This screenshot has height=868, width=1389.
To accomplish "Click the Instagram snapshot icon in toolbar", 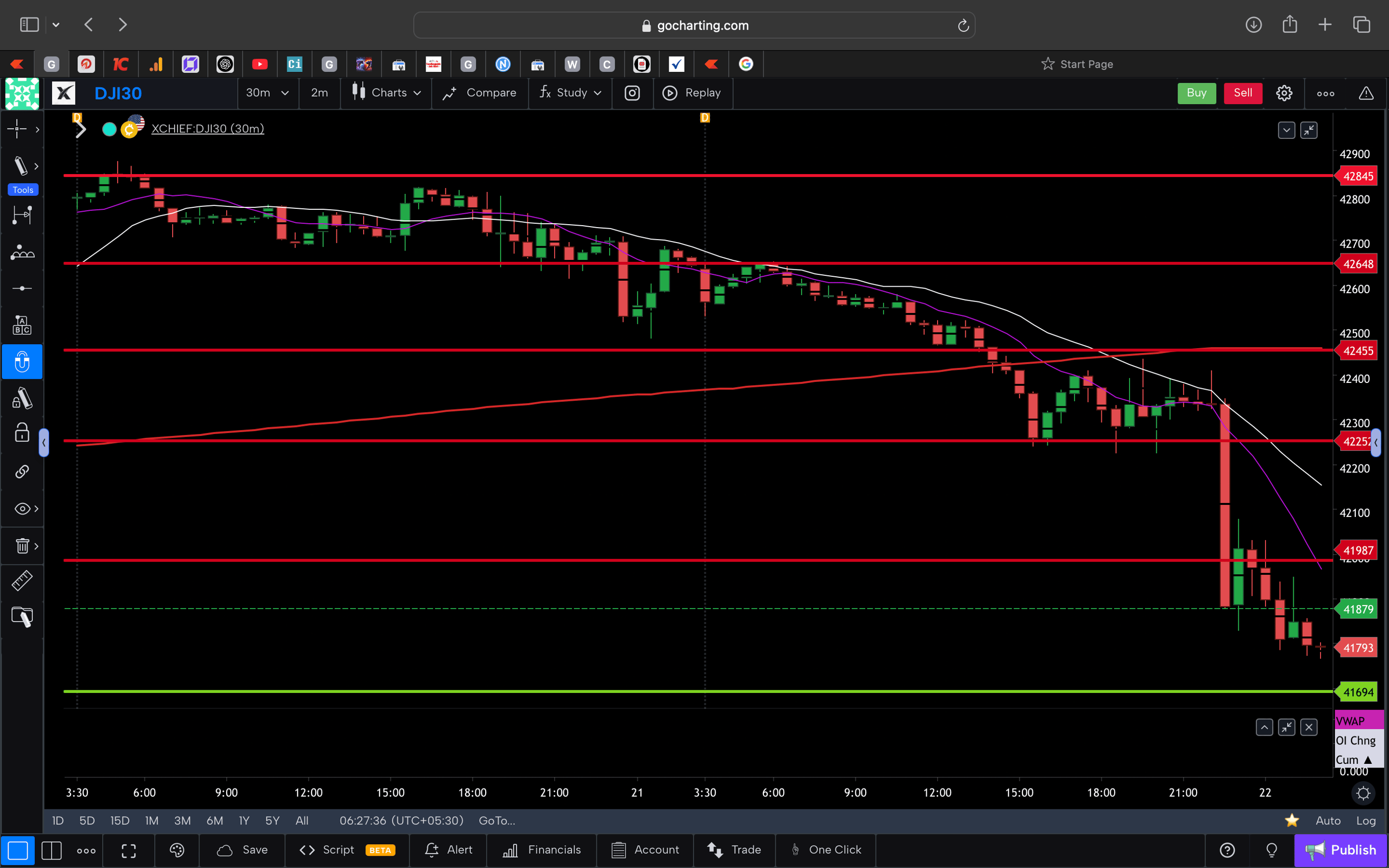I will [632, 92].
